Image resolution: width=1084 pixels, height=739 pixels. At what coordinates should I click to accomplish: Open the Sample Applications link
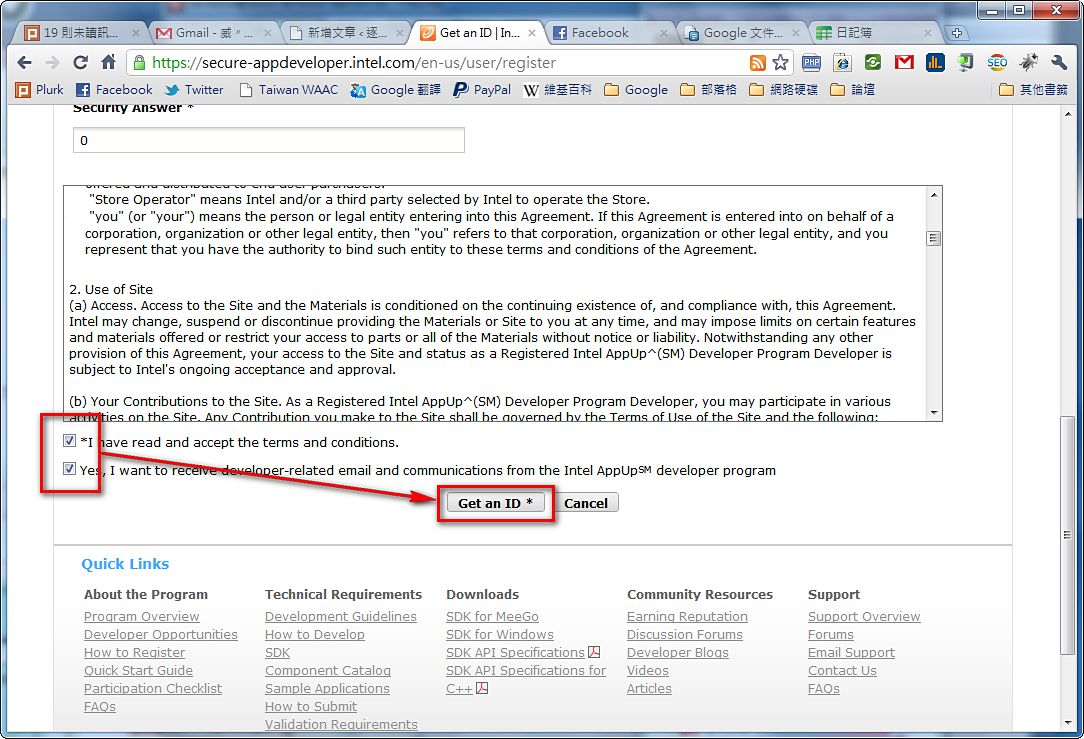pyautogui.click(x=327, y=689)
